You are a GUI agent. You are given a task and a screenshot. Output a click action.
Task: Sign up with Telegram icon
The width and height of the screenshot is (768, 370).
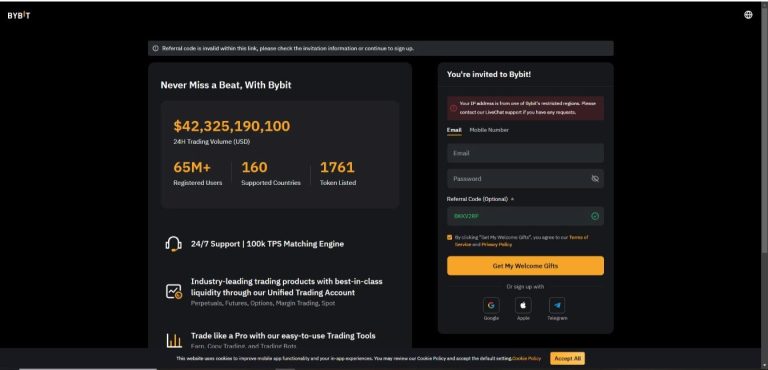557,305
